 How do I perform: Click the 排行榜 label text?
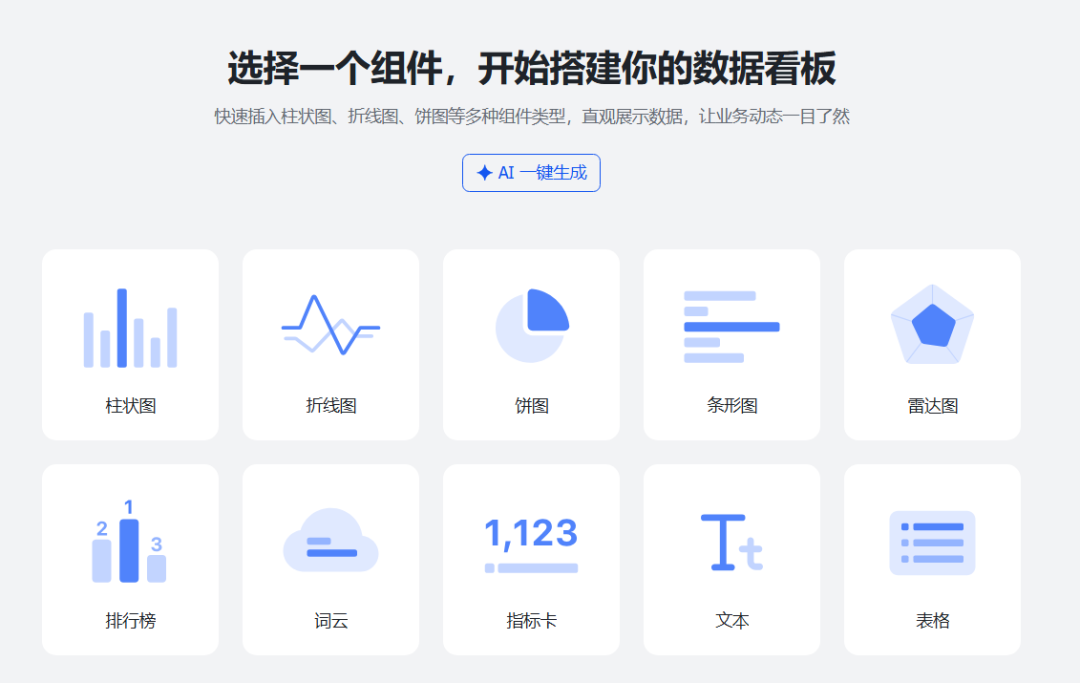tap(130, 620)
